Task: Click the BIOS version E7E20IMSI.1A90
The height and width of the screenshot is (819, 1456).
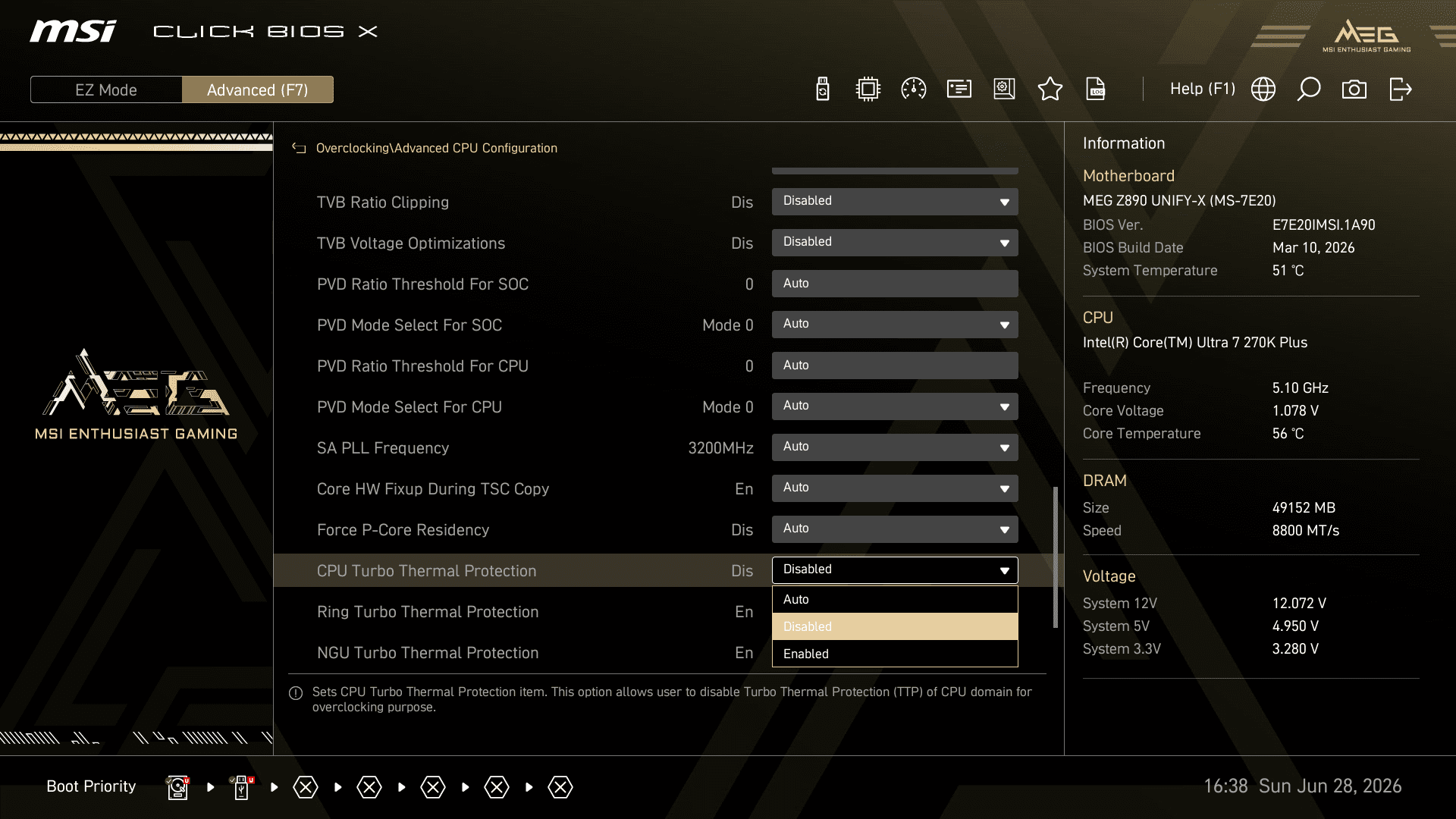Action: coord(1324,225)
